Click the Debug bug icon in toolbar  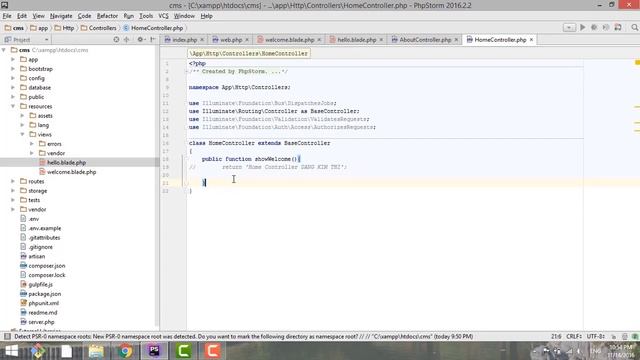tap(594, 27)
